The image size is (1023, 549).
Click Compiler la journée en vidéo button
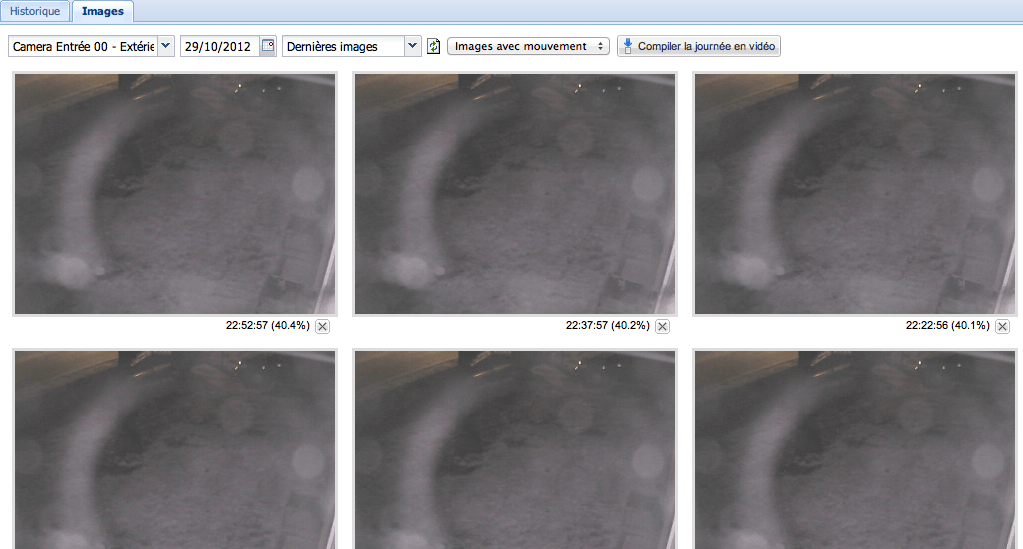pyautogui.click(x=699, y=46)
